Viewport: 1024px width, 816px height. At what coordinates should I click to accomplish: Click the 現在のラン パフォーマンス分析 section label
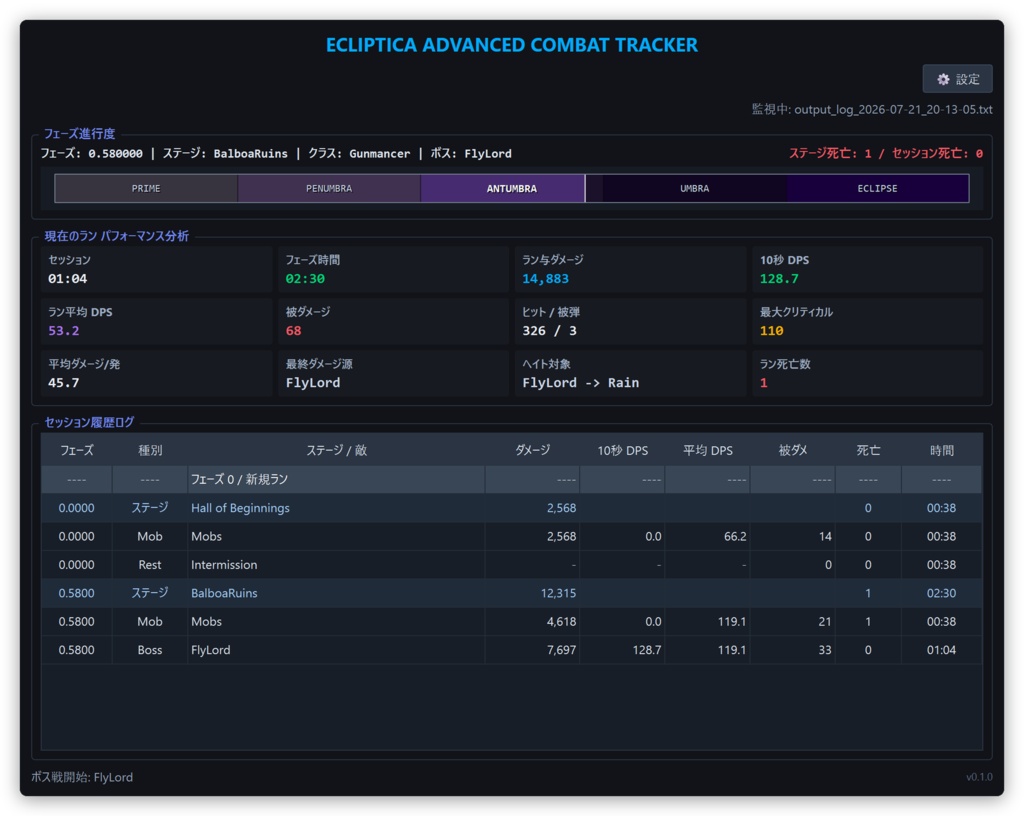click(116, 236)
